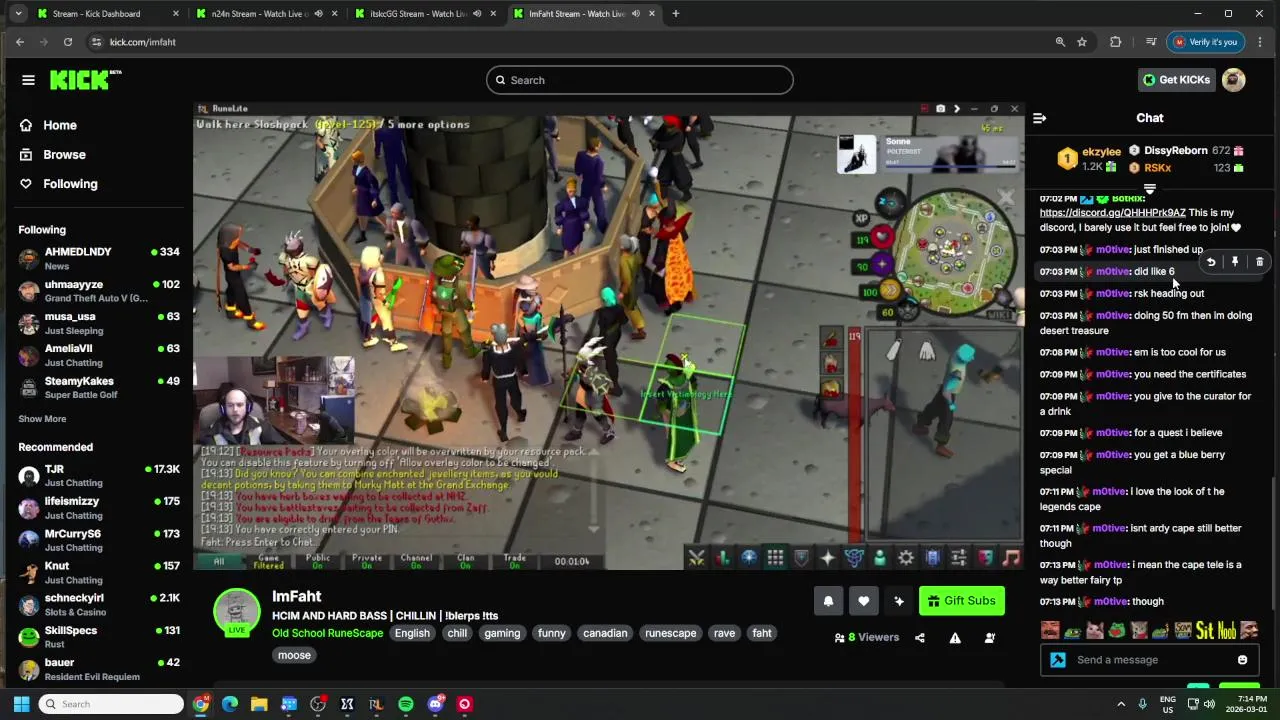This screenshot has height=720, width=1280.
Task: Click the report warning triangle icon
Action: pyautogui.click(x=955, y=638)
